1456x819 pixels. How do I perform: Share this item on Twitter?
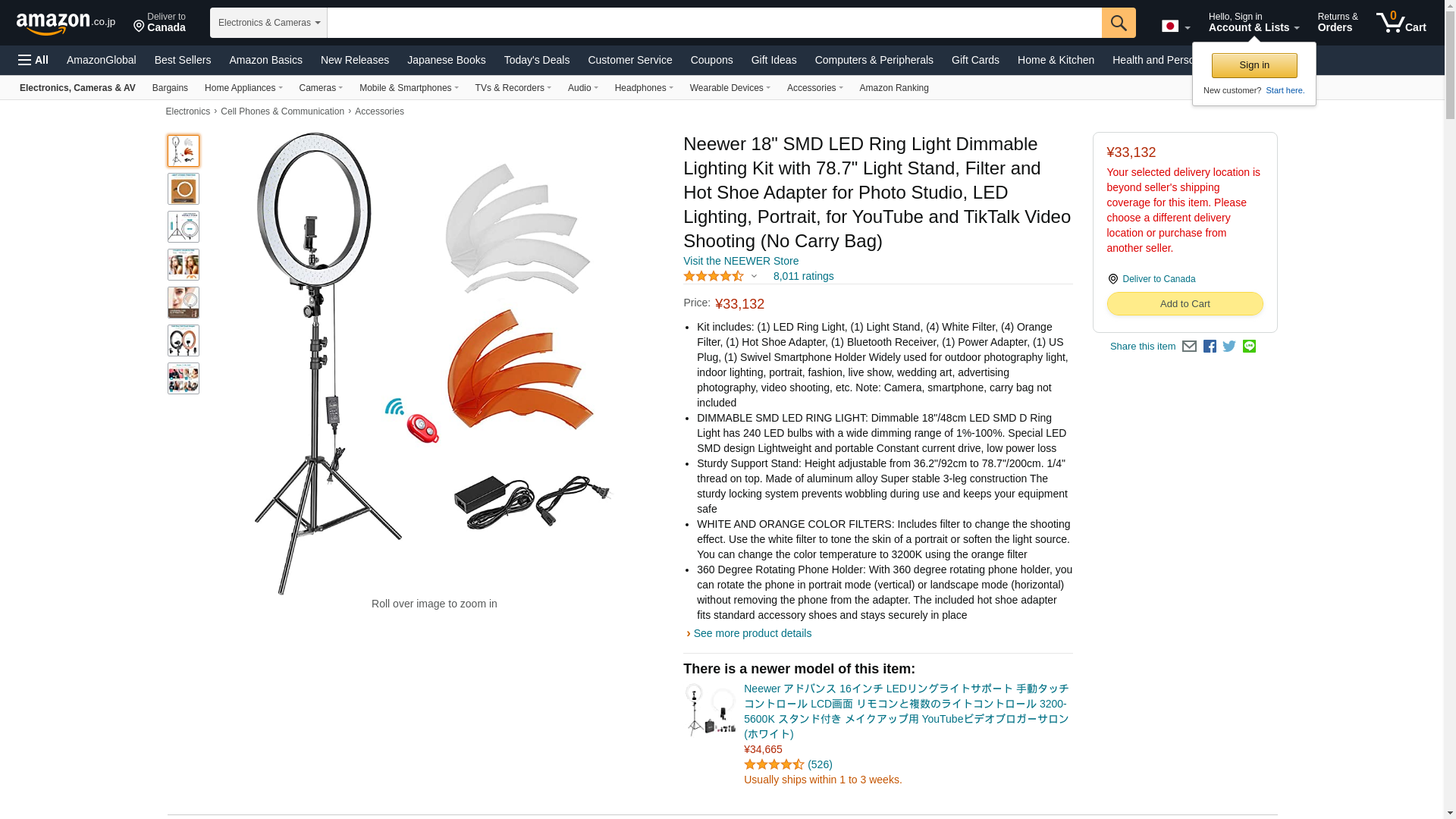[x=1229, y=347]
